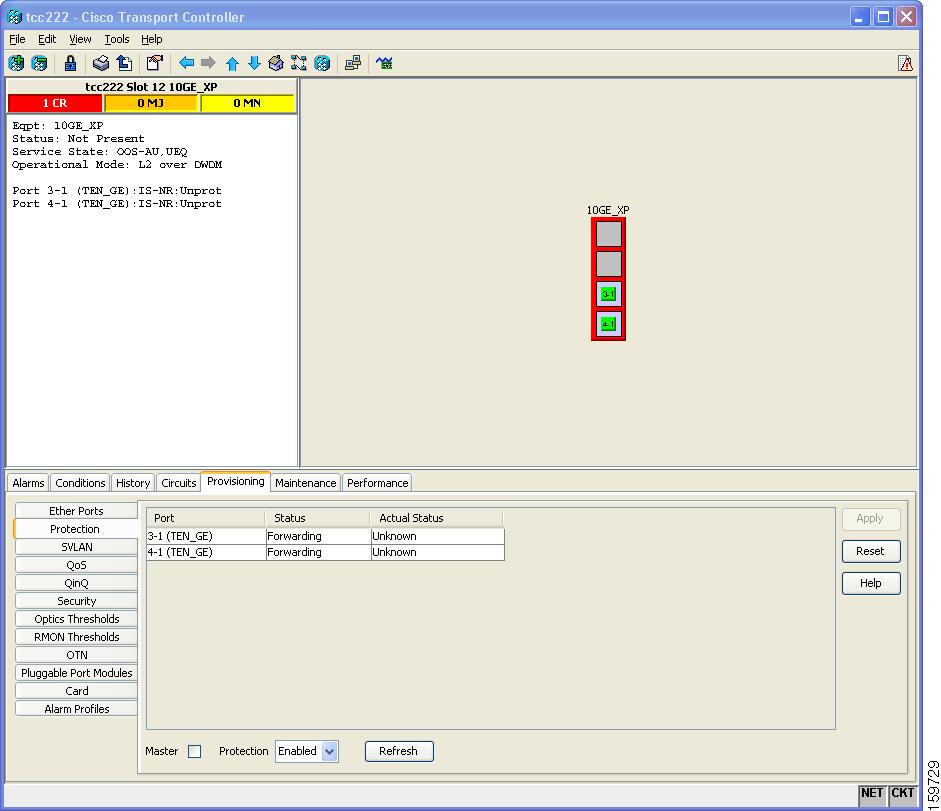Switch to the Alarms tab

[x=28, y=483]
